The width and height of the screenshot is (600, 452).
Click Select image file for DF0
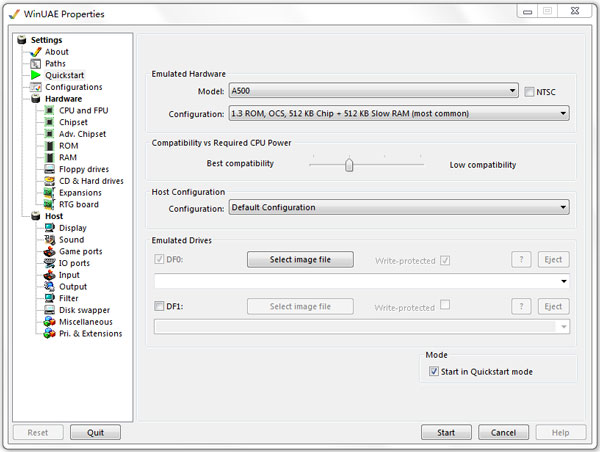tap(300, 260)
